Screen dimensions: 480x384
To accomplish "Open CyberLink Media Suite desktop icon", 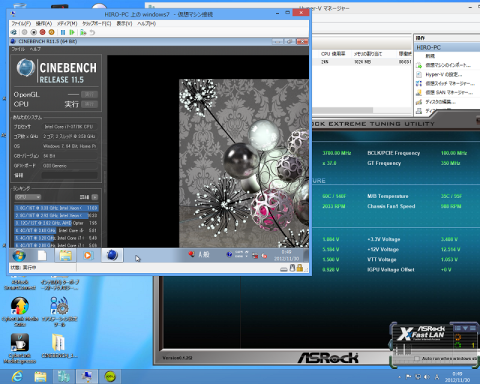I will coord(20,311).
